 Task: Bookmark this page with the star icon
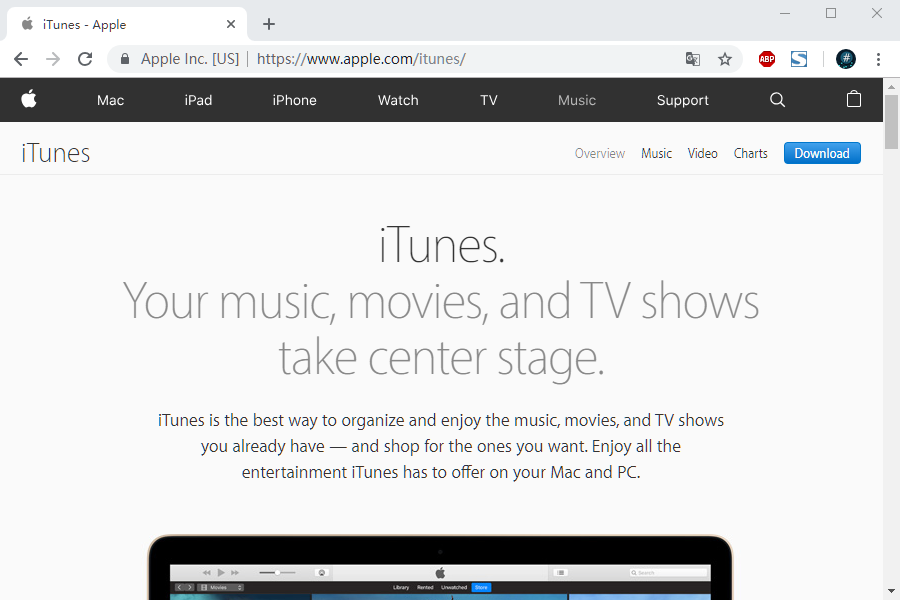point(725,59)
